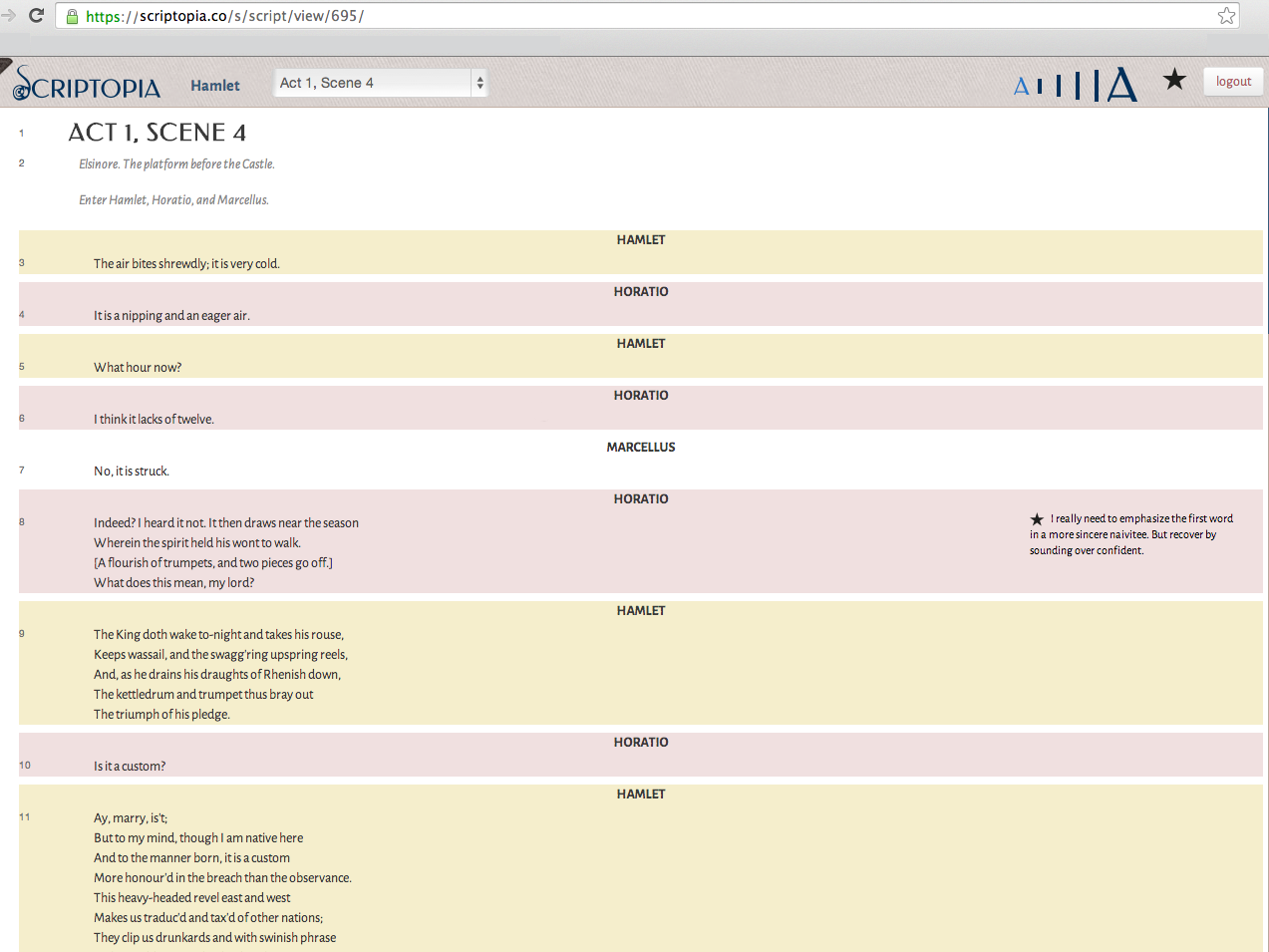
Task: Click the HAMLET speaker name above 'The King doth wake'
Action: click(641, 611)
